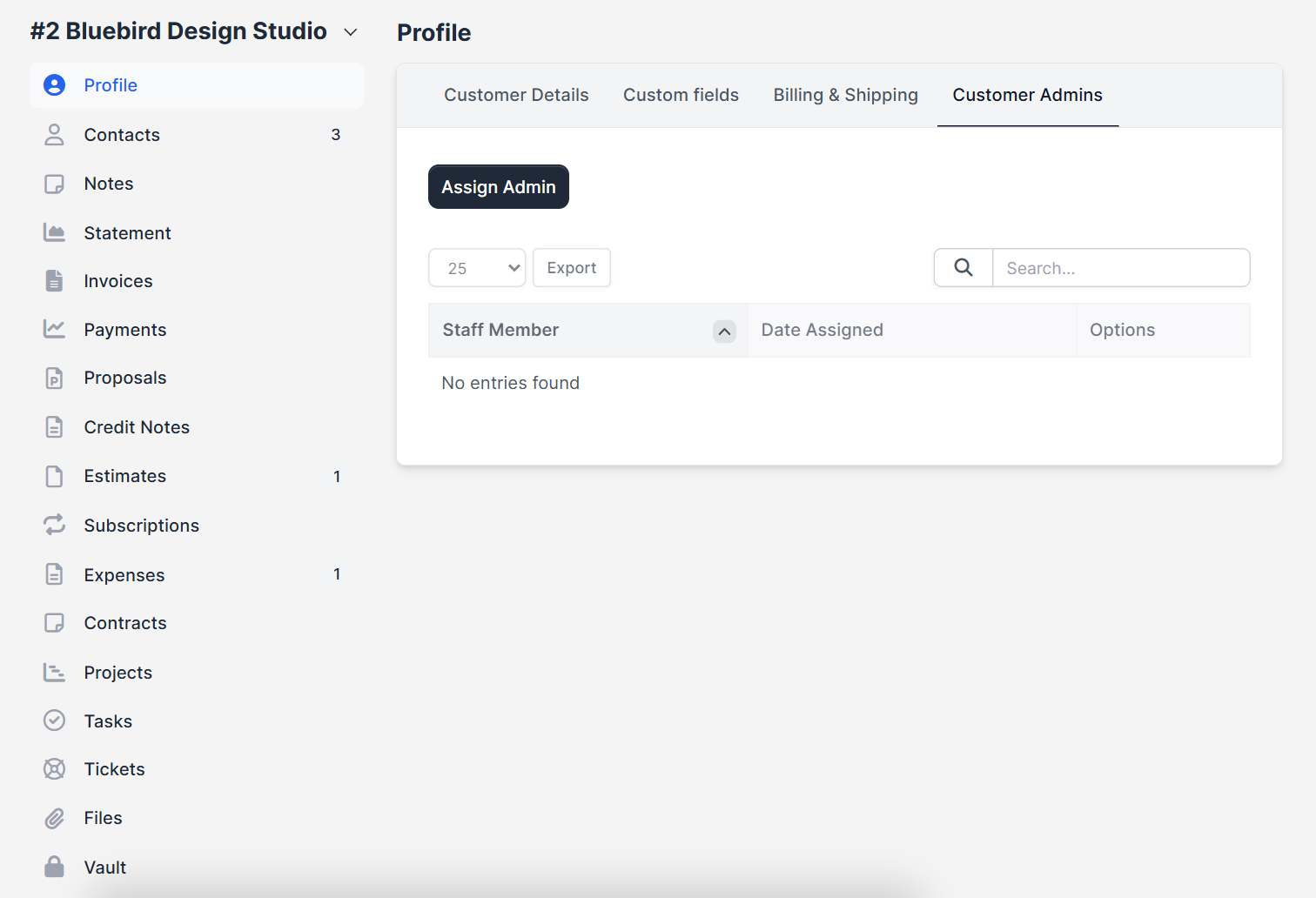Viewport: 1316px width, 898px height.
Task: Open Tasks section
Action: pos(197,721)
